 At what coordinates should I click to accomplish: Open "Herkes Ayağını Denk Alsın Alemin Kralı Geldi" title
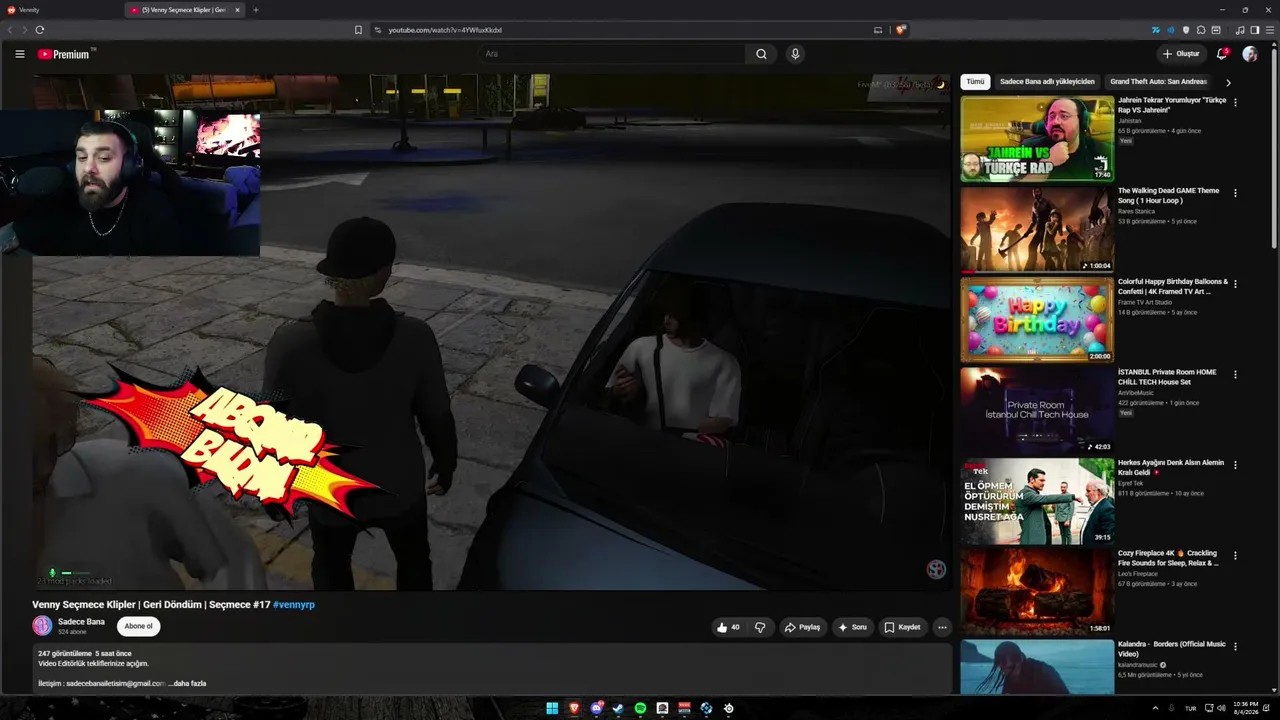pos(1171,467)
